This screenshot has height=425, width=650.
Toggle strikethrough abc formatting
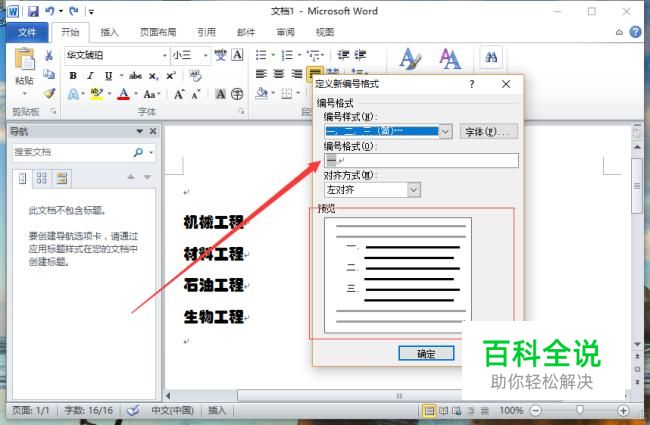(135, 75)
